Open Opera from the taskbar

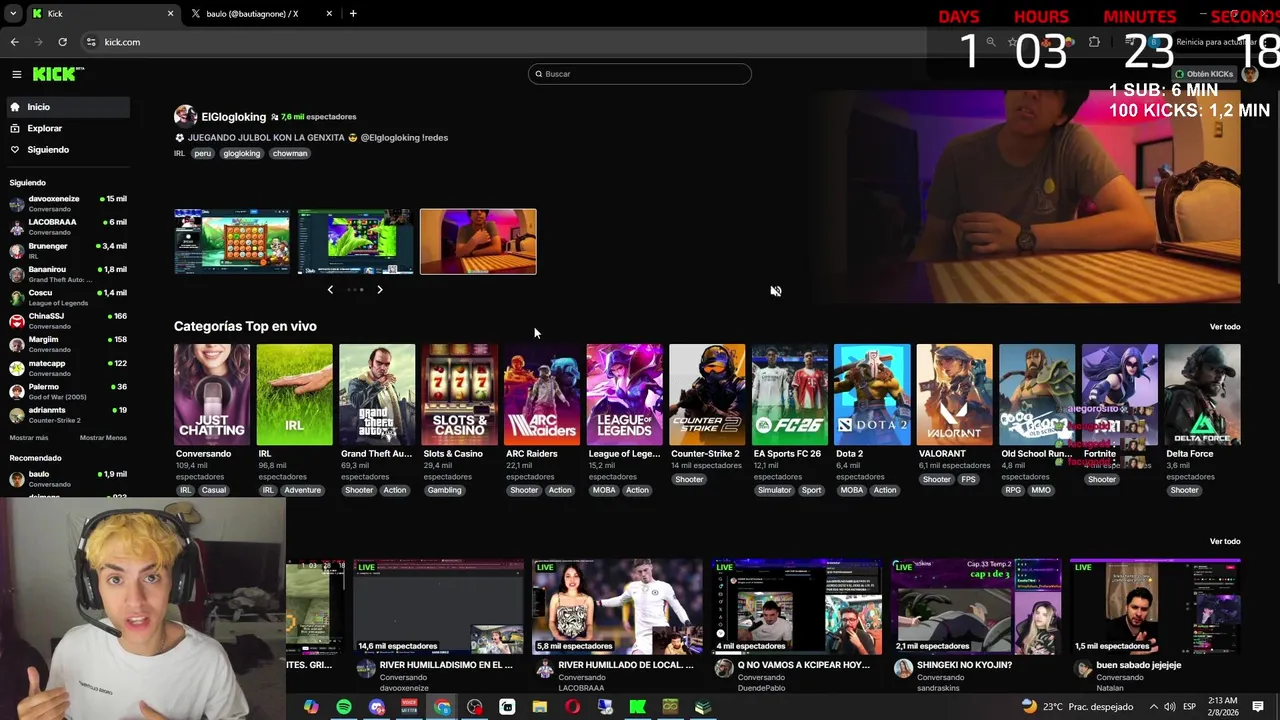pos(572,707)
